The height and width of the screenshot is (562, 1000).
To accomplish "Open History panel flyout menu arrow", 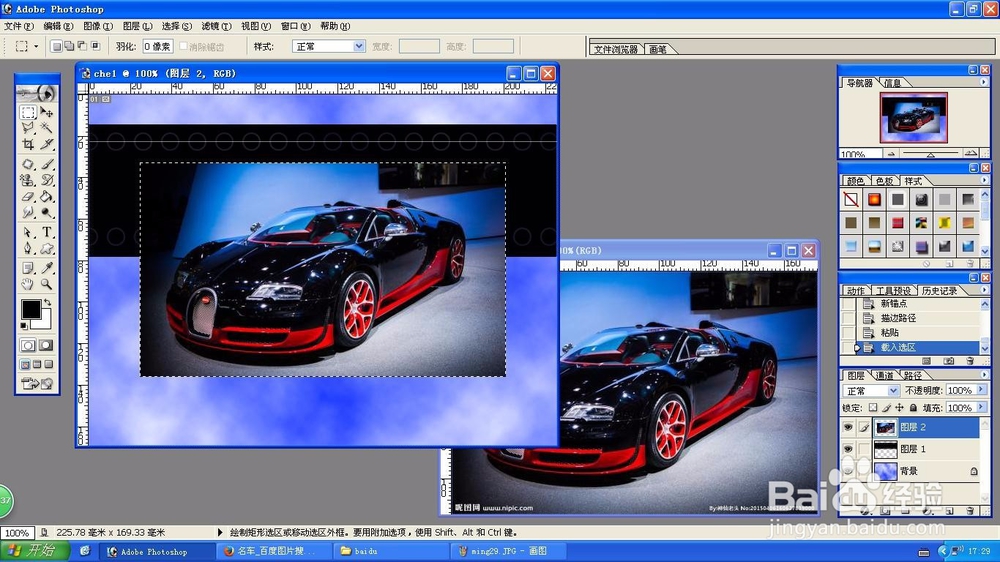I will pos(983,290).
